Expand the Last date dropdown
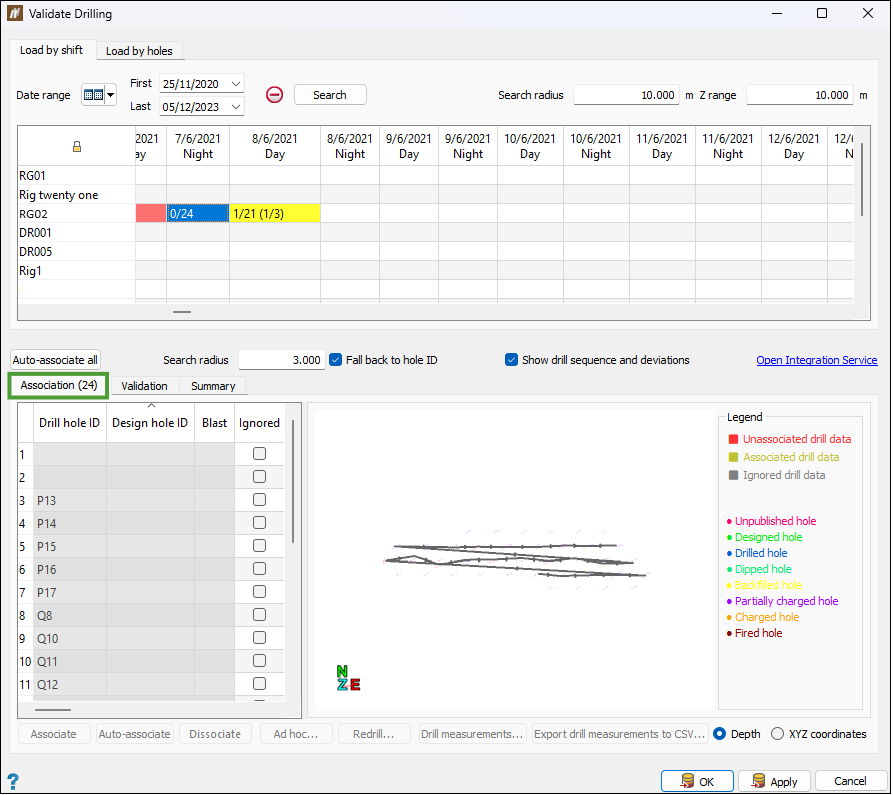 (x=236, y=107)
